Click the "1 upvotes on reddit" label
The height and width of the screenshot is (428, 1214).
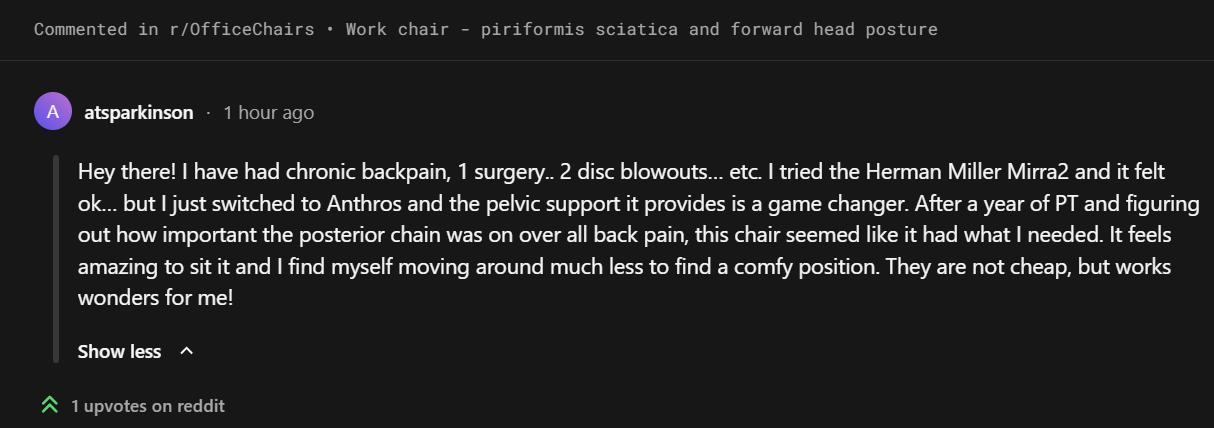click(148, 406)
